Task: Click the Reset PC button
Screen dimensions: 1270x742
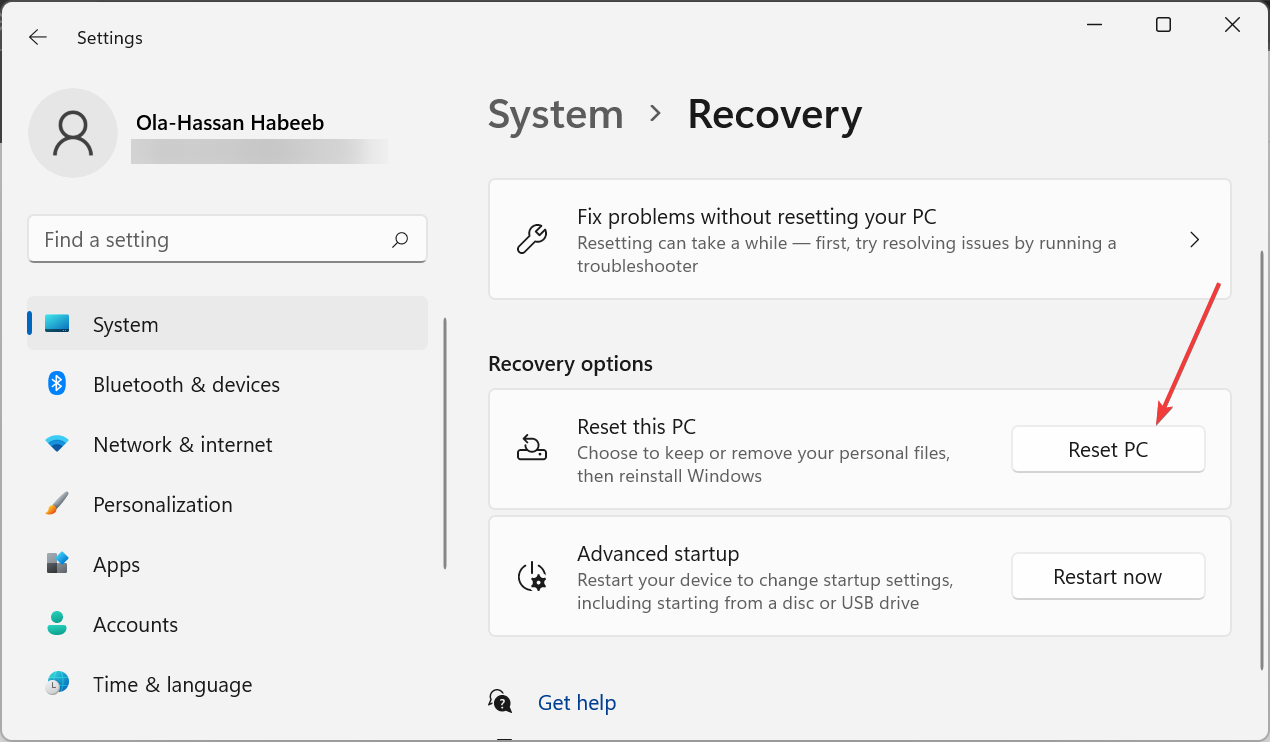Action: click(x=1108, y=450)
